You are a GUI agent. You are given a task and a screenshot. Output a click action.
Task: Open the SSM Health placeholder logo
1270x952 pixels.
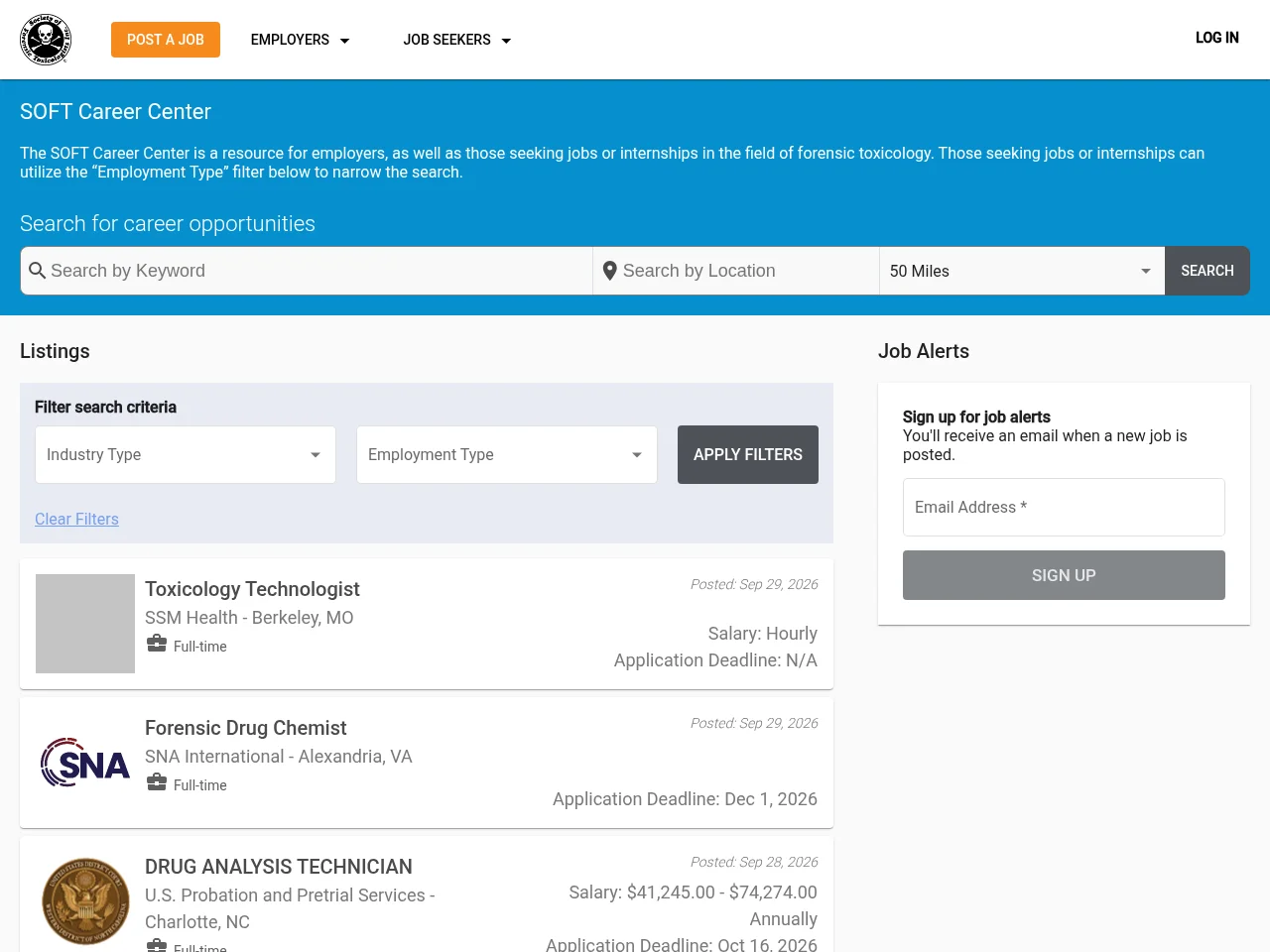pos(85,624)
